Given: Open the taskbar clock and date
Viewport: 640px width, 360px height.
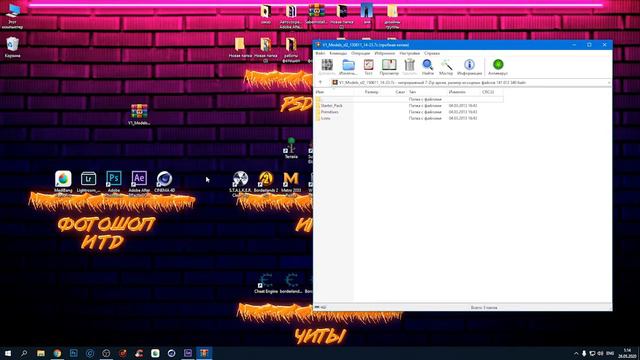Looking at the screenshot, I should [627, 353].
